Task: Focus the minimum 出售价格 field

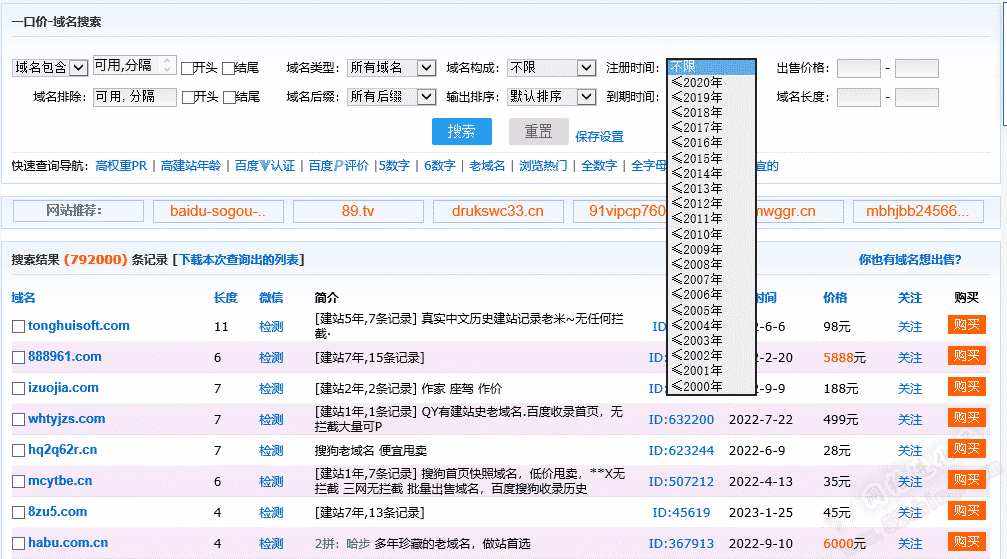Action: pyautogui.click(x=859, y=68)
